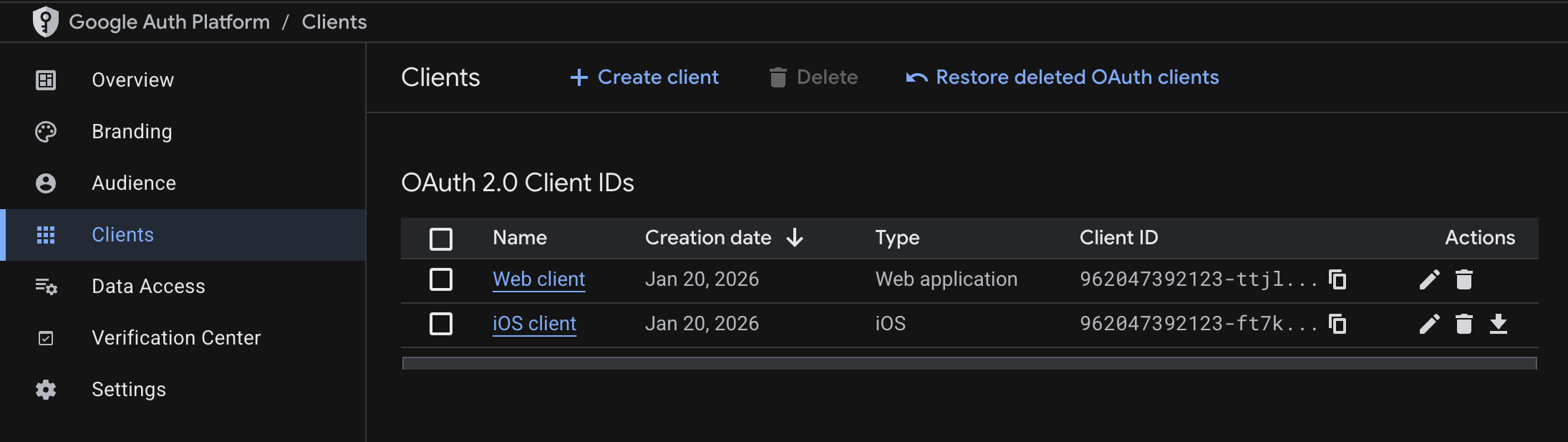Click trash icon beside toolbar Delete
This screenshot has width=1568, height=442.
click(778, 77)
